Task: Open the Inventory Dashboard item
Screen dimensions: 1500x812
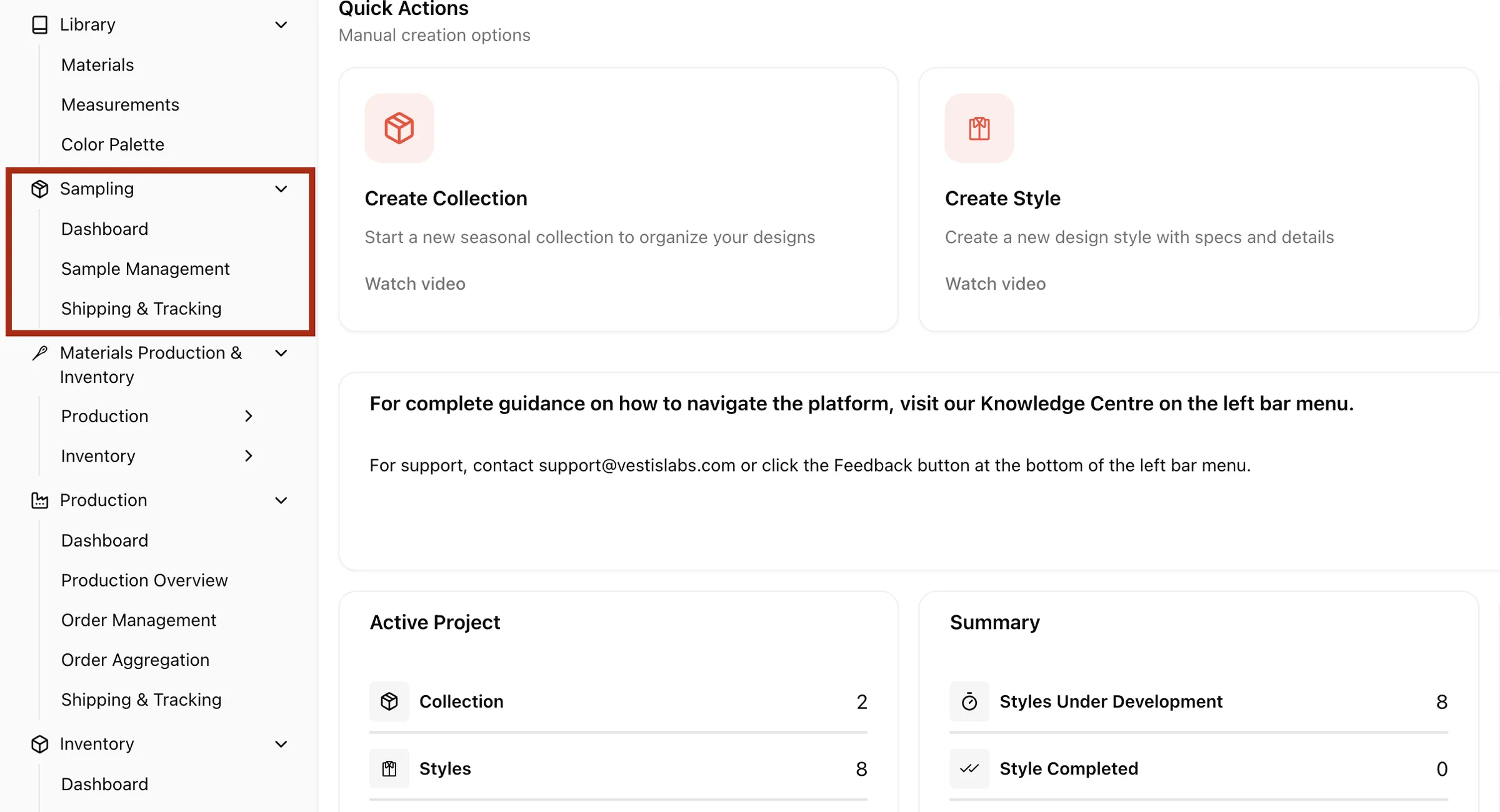Action: click(104, 784)
